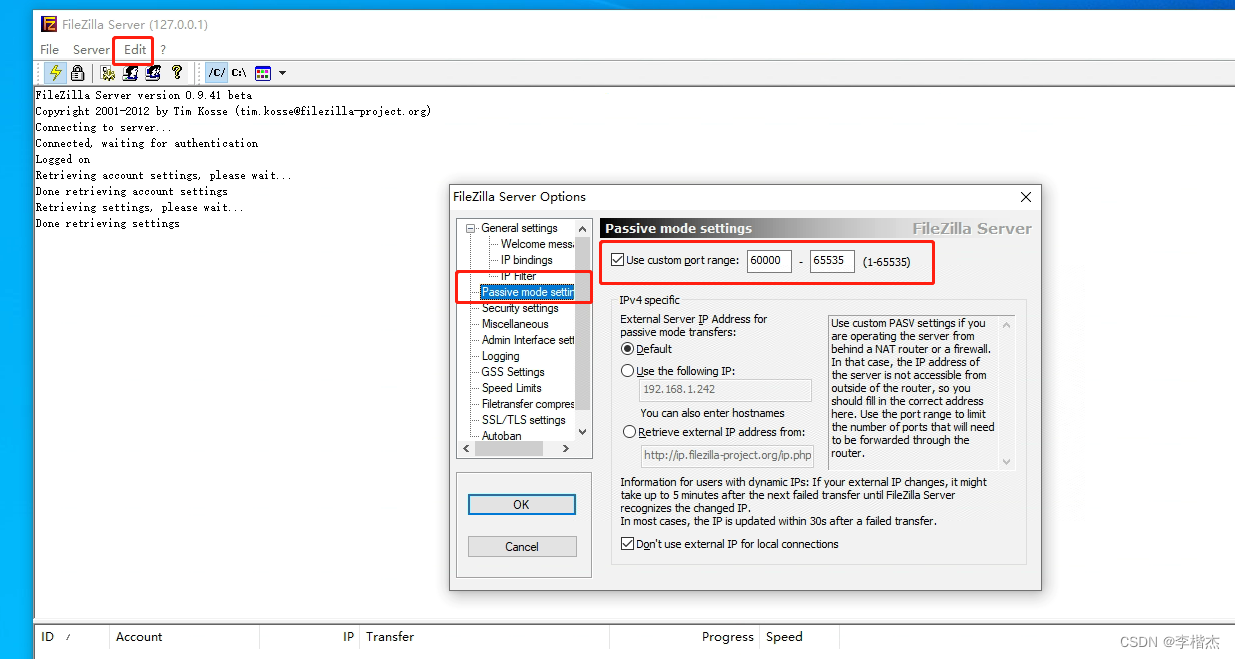Click log line "Logged on"
The width and height of the screenshot is (1235, 659).
click(x=63, y=159)
